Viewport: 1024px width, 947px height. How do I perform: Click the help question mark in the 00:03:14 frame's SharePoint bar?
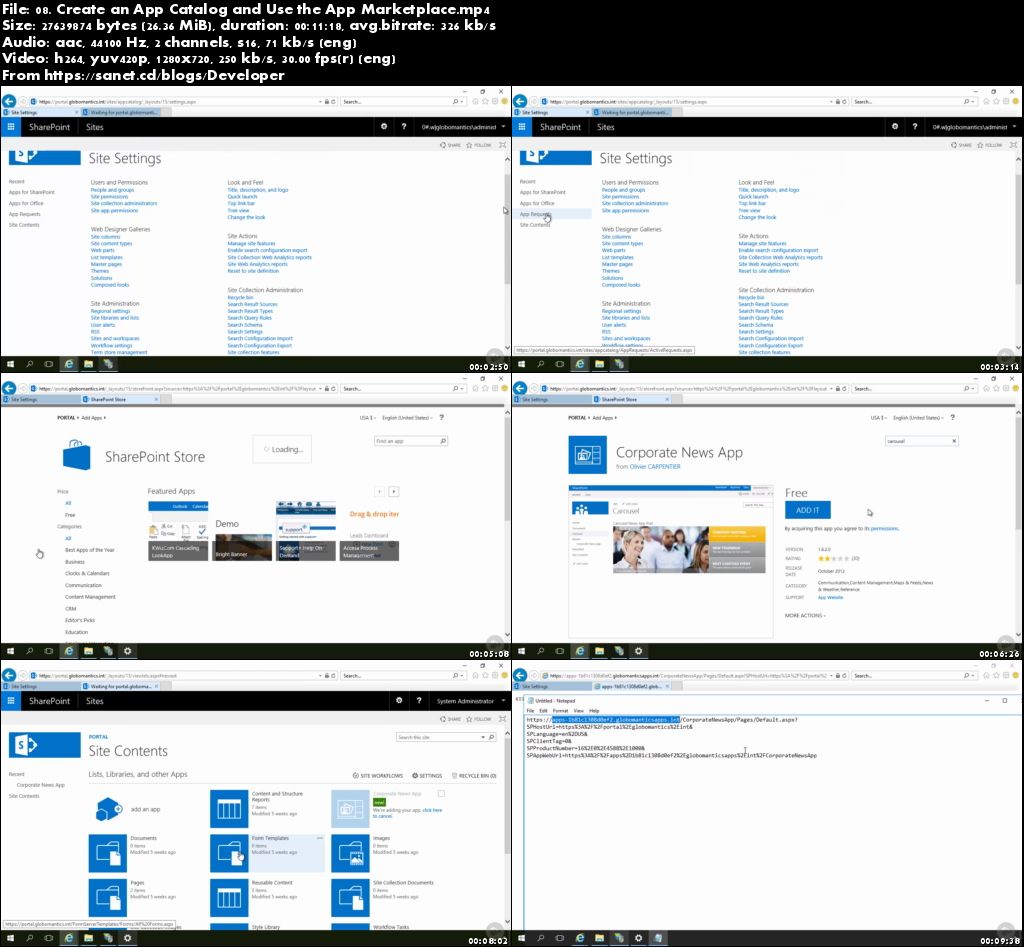(x=914, y=127)
